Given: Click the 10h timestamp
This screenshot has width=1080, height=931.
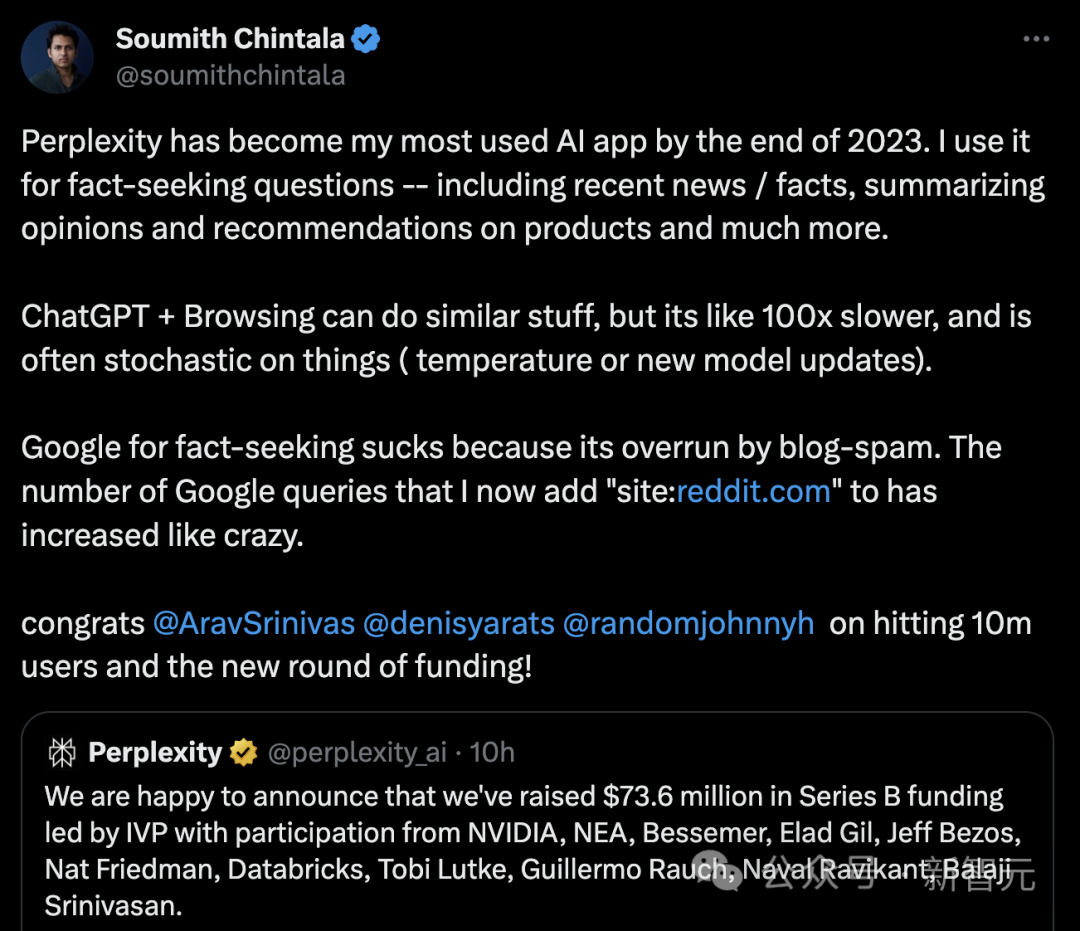Looking at the screenshot, I should (x=491, y=753).
